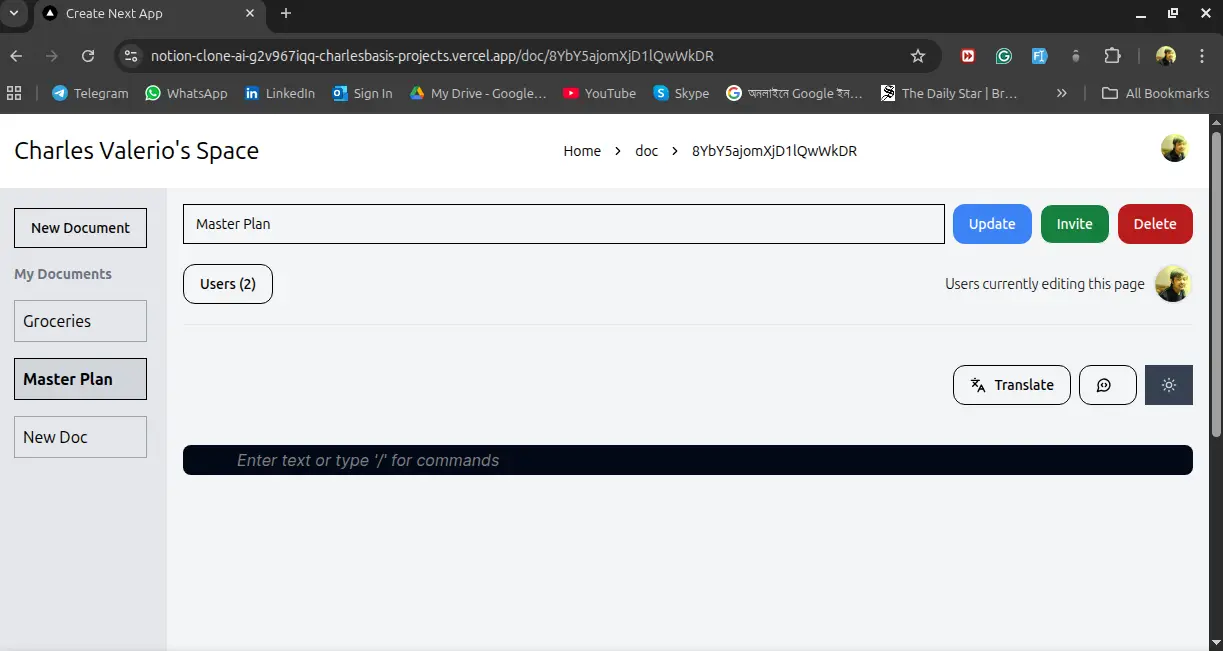Click the Translate button with language icon
Screen dimensions: 1223x651
click(x=1011, y=385)
